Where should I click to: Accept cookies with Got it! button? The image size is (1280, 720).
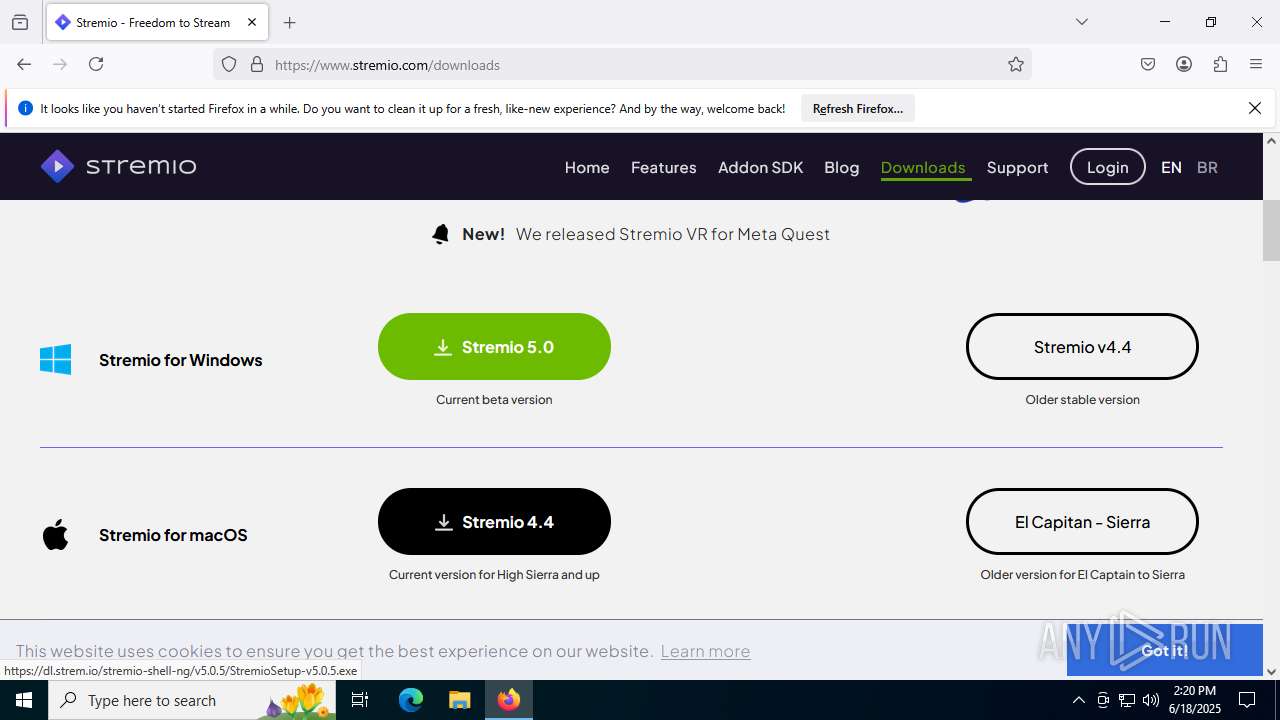(x=1165, y=650)
